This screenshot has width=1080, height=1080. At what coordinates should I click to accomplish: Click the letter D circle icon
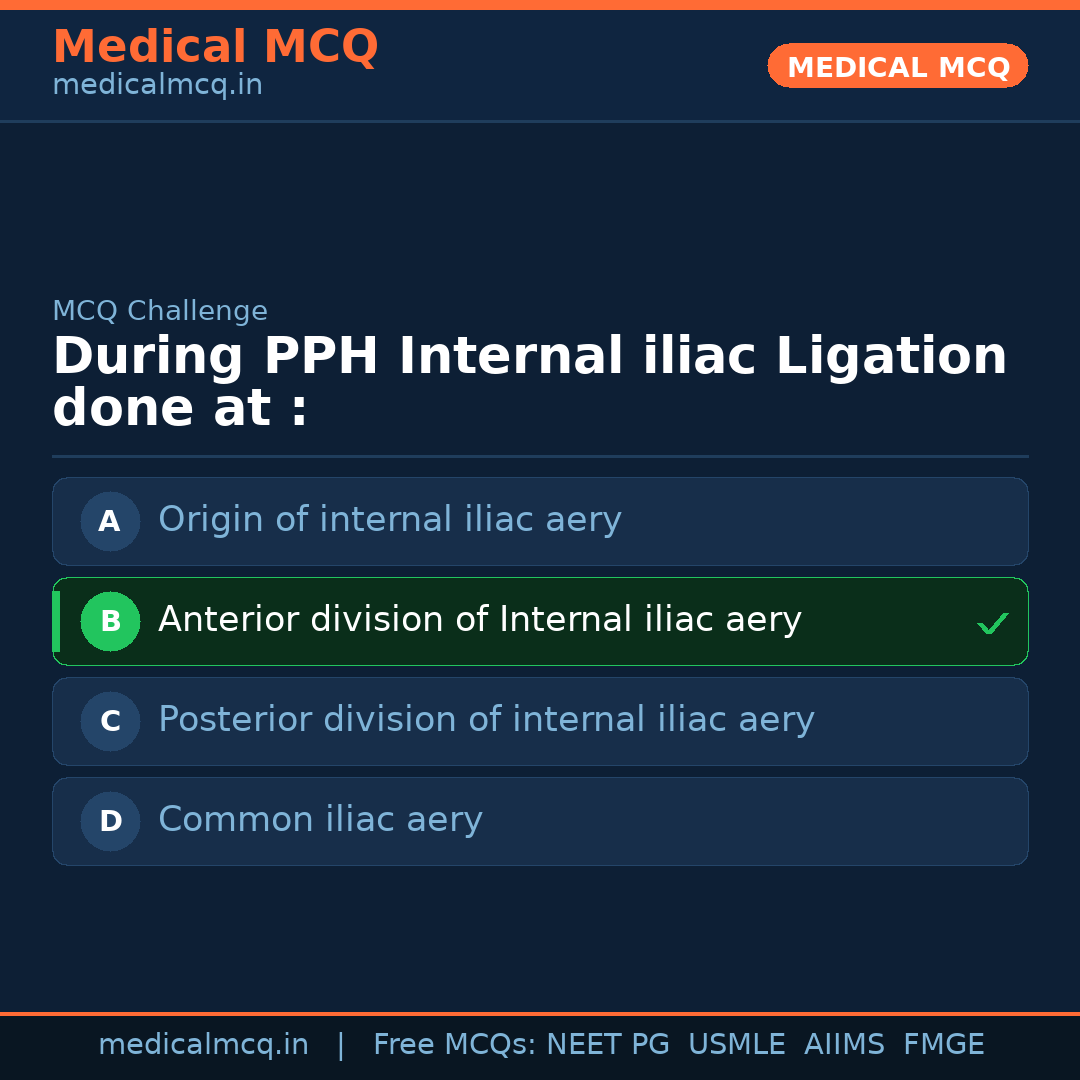(110, 821)
